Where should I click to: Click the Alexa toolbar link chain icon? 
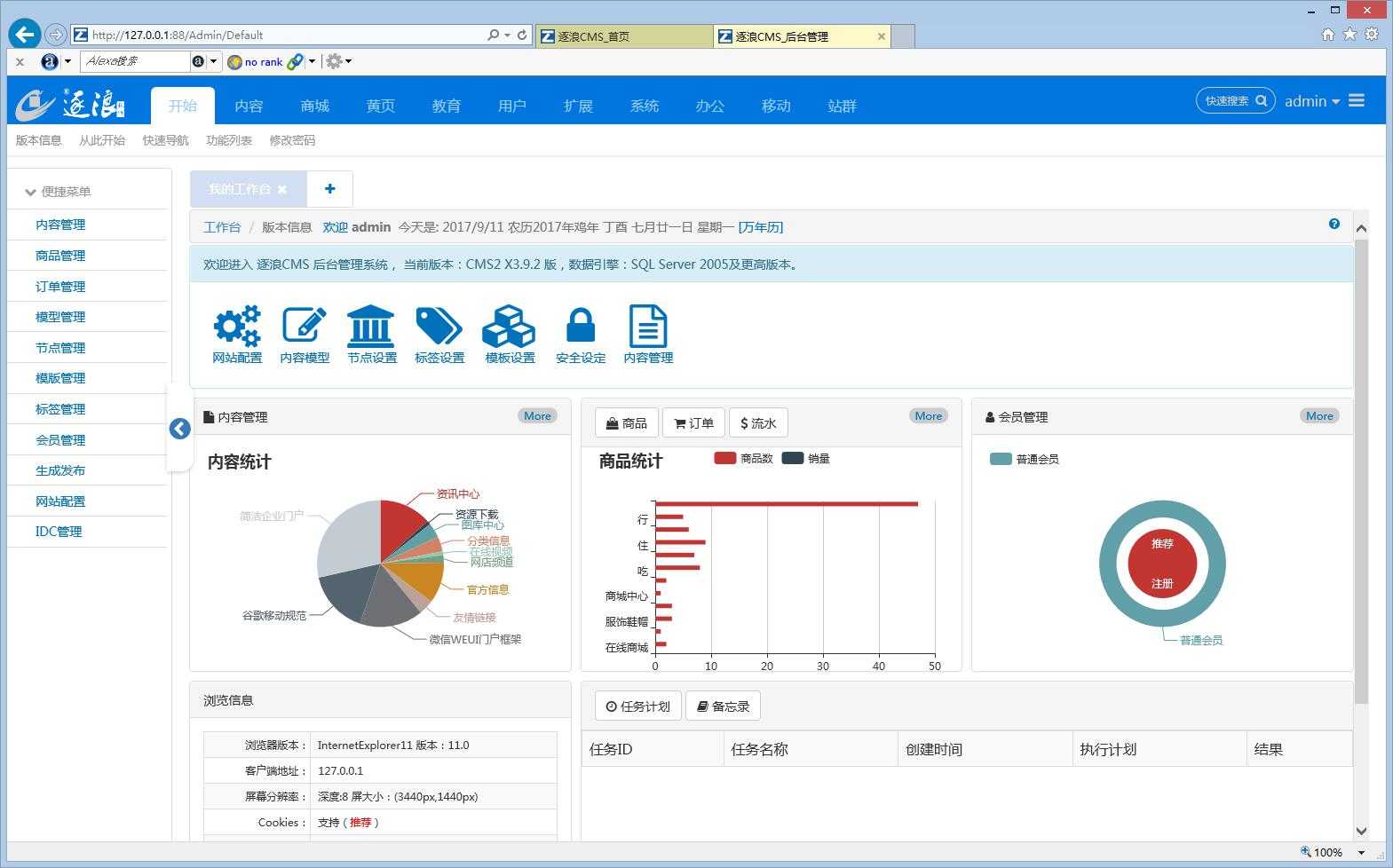click(x=295, y=61)
